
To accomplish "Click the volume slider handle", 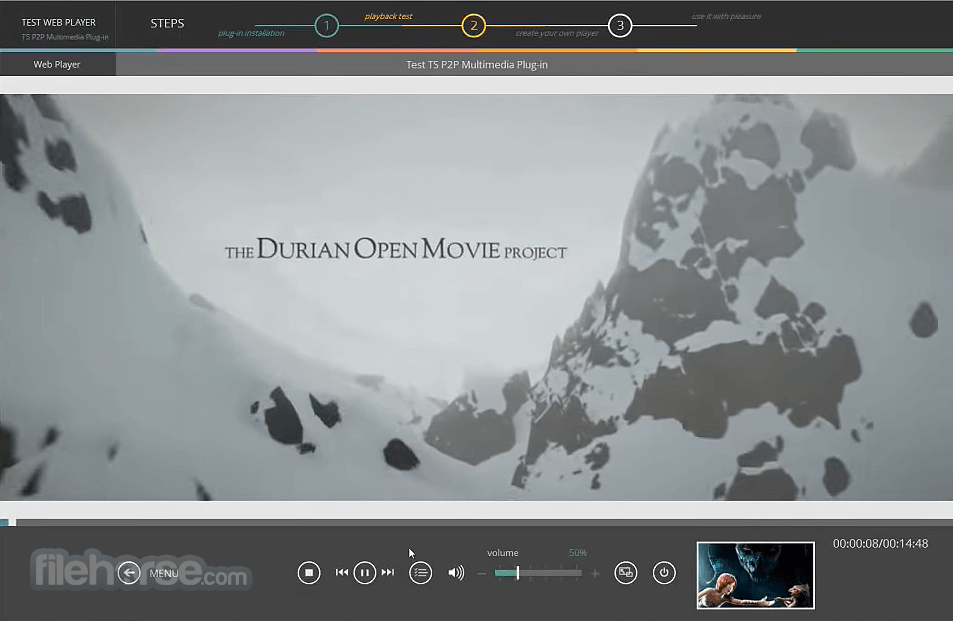I will (x=517, y=572).
